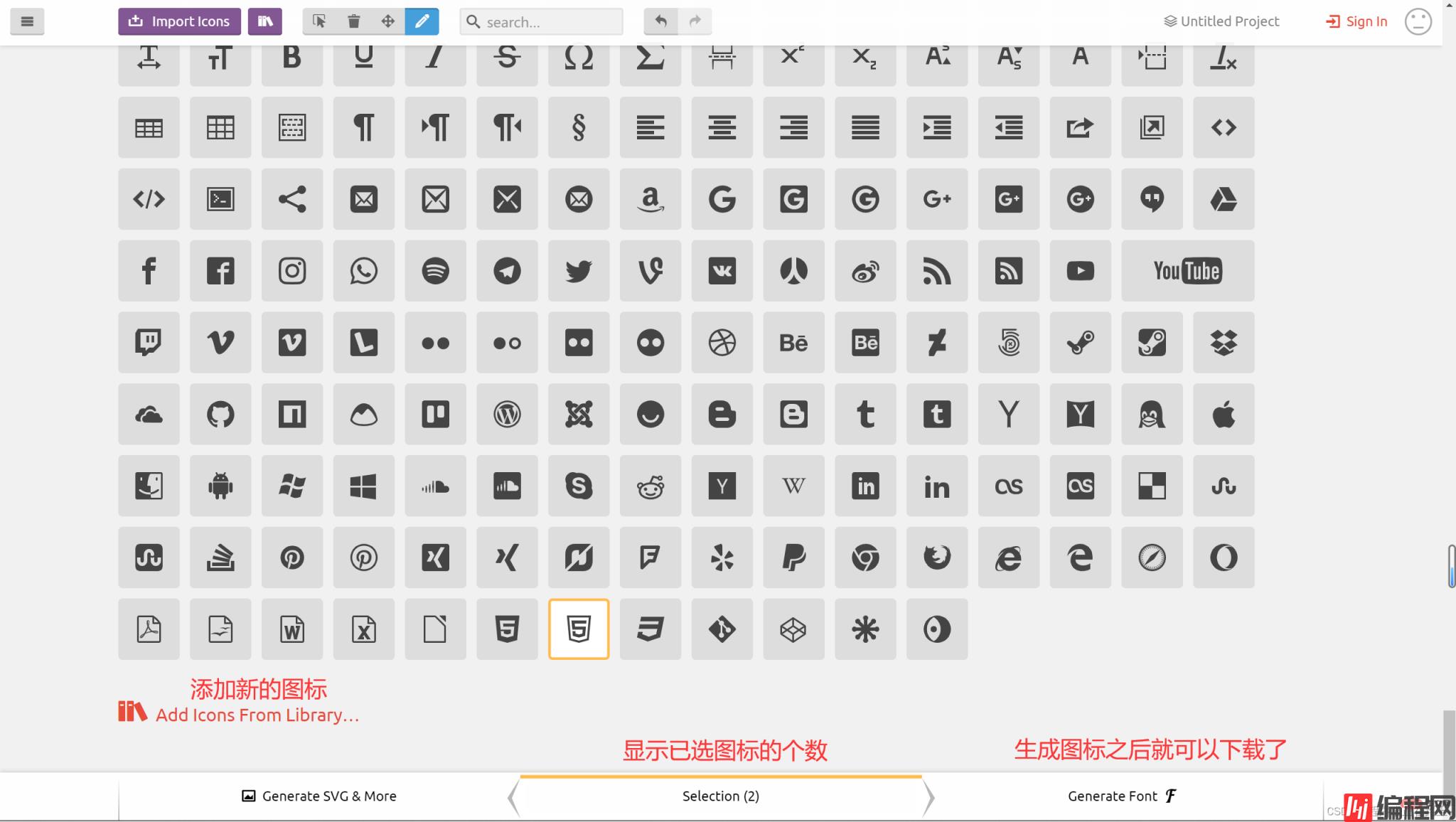Select the WordPress icon

click(507, 414)
